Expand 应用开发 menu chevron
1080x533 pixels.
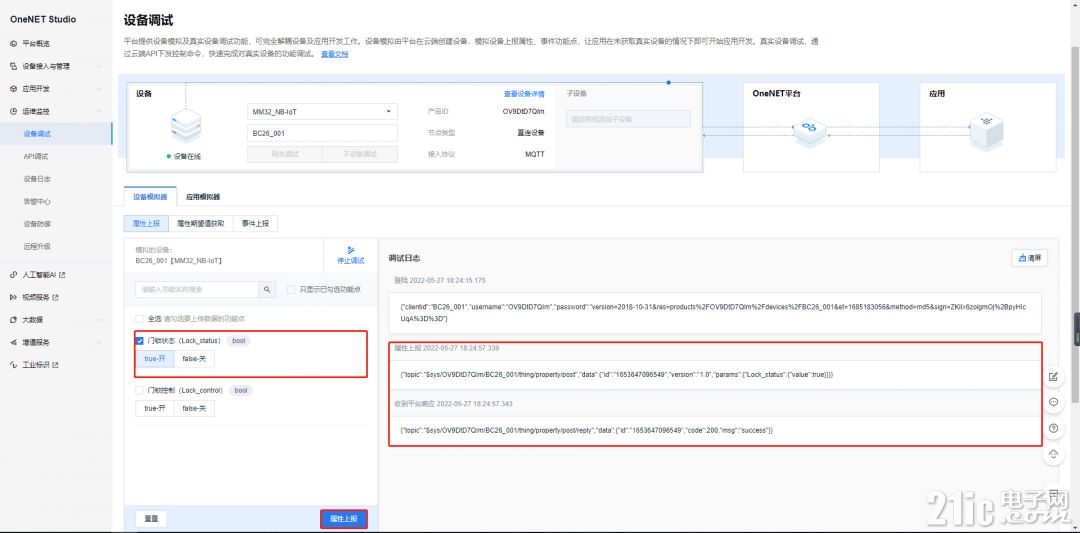coord(99,89)
